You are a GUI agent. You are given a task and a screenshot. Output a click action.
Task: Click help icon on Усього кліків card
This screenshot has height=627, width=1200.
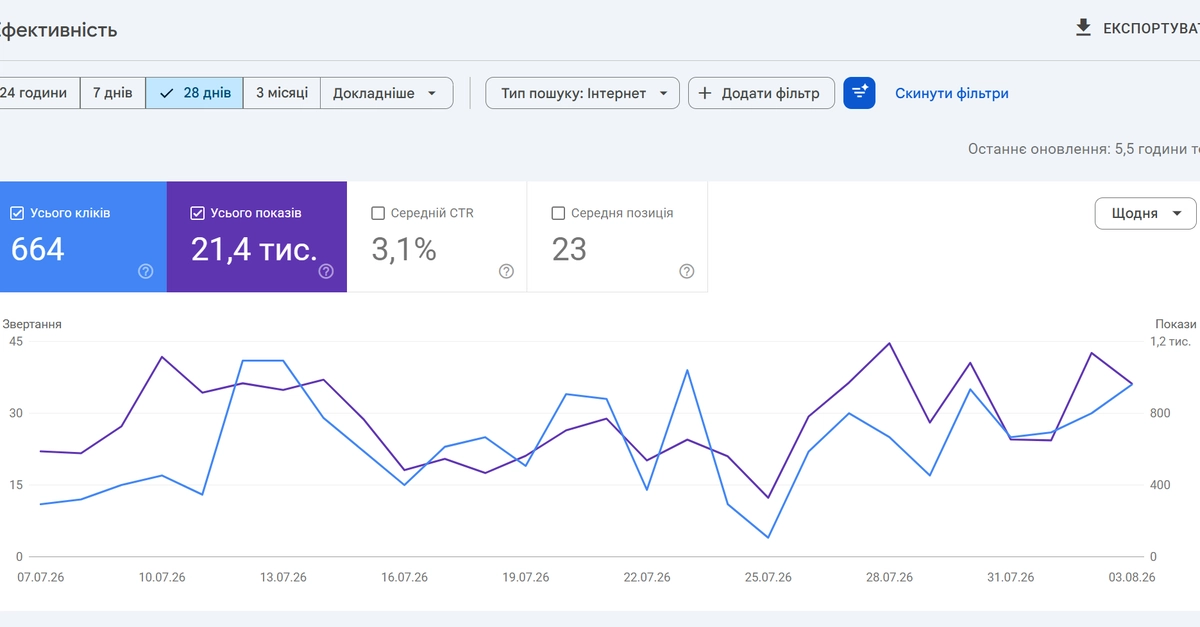[146, 271]
